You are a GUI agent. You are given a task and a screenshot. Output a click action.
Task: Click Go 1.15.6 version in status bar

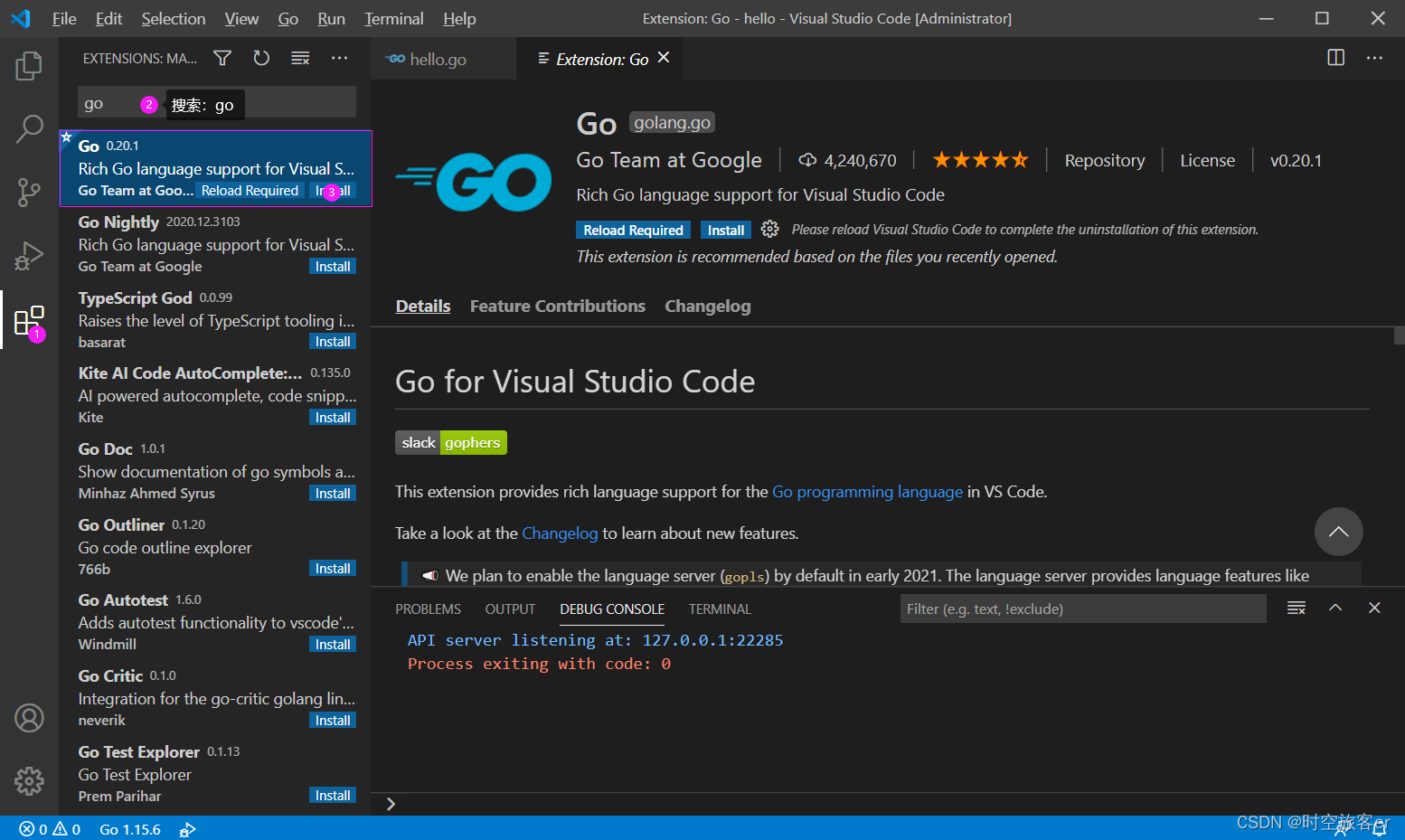click(x=130, y=829)
